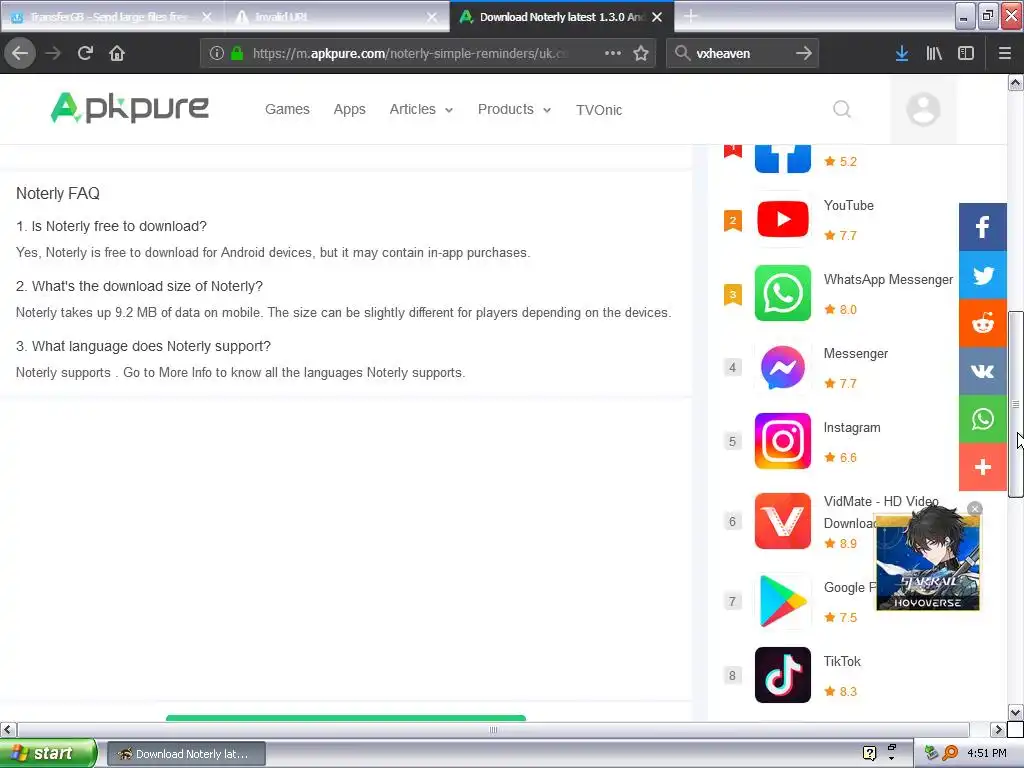Open the WhatsApp Messenger app icon
The width and height of the screenshot is (1024, 768).
tap(782, 293)
